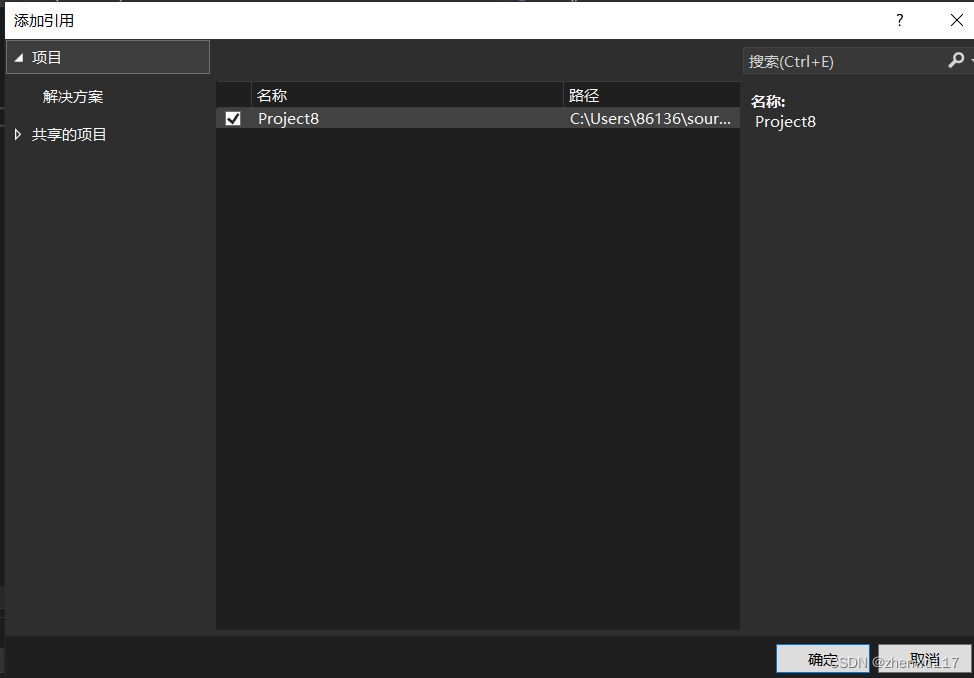Click the truncated C:\Users\86136 path text
Screen dimensions: 974x678
click(650, 118)
